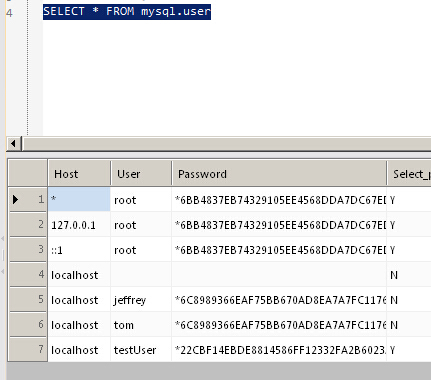Image resolution: width=431 pixels, height=380 pixels.
Task: Select the User column header
Action: (141, 173)
